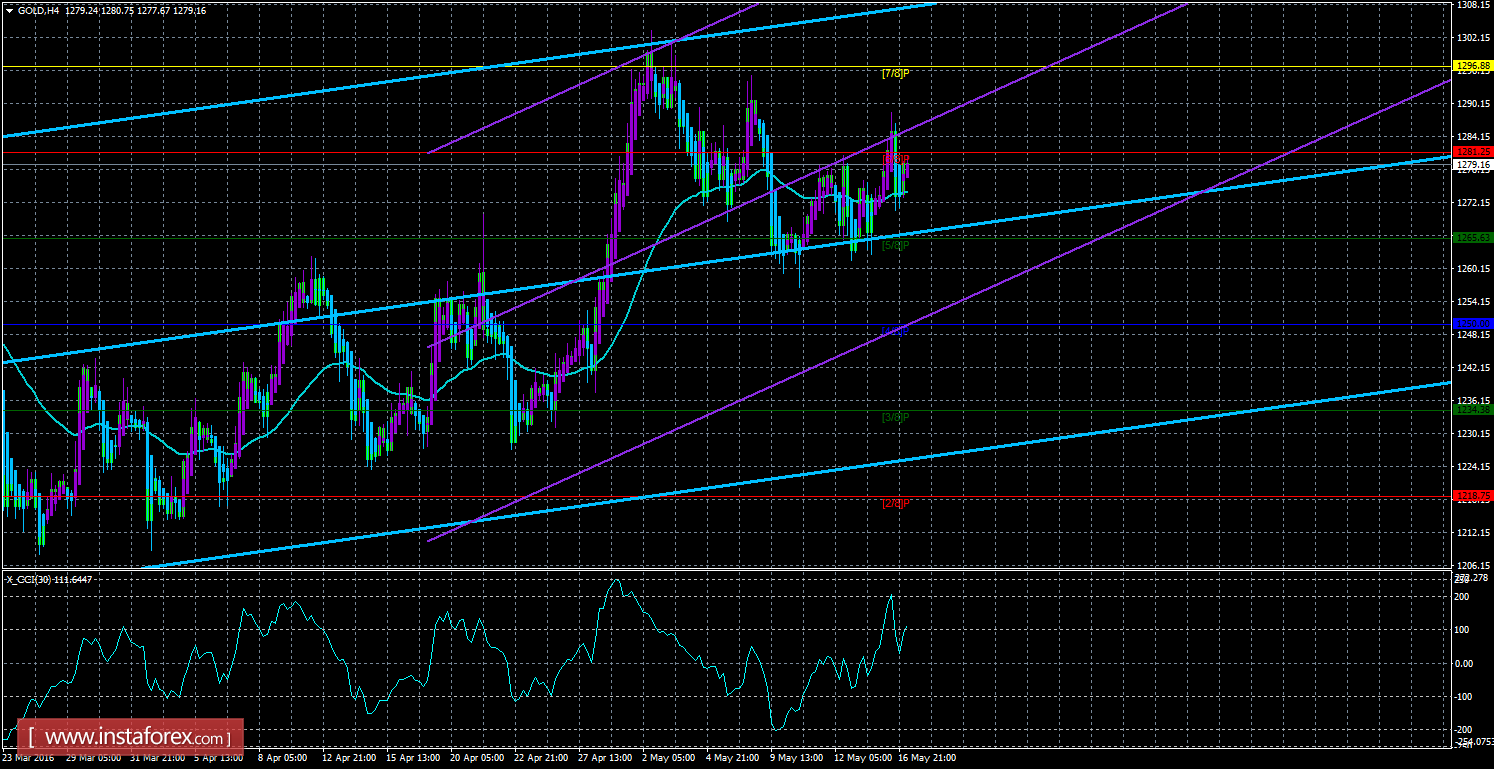This screenshot has height=769, width=1494.
Task: Click the current price tag 1279.16
Action: click(1475, 164)
